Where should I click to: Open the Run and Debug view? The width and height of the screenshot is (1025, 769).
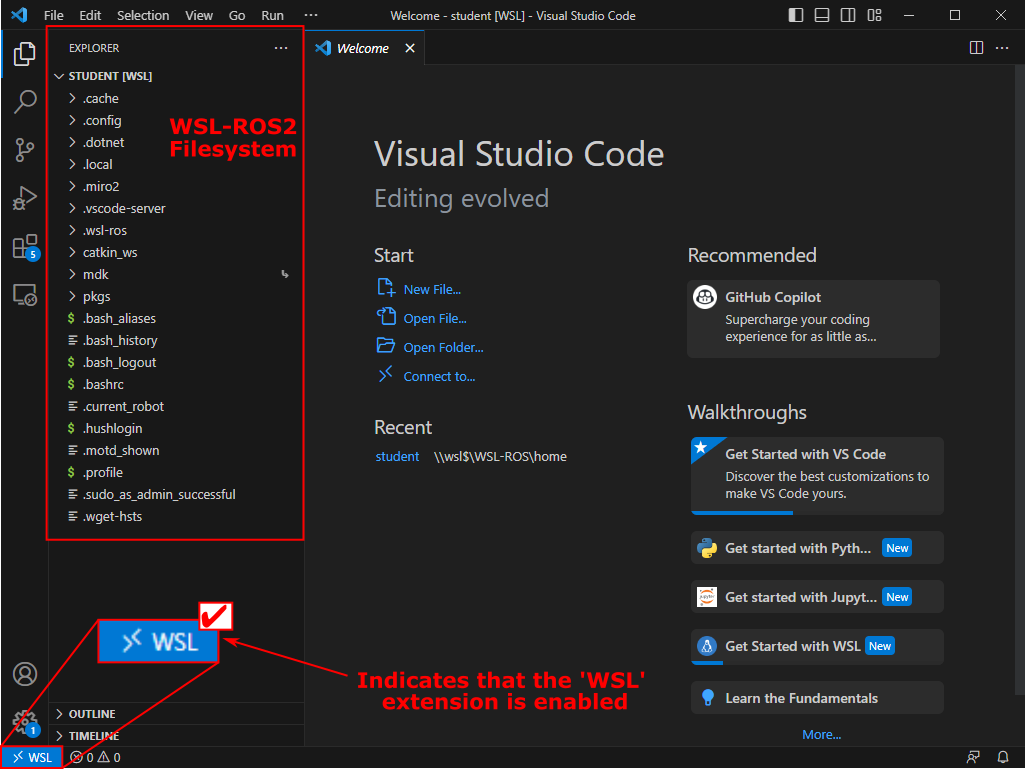coord(25,198)
